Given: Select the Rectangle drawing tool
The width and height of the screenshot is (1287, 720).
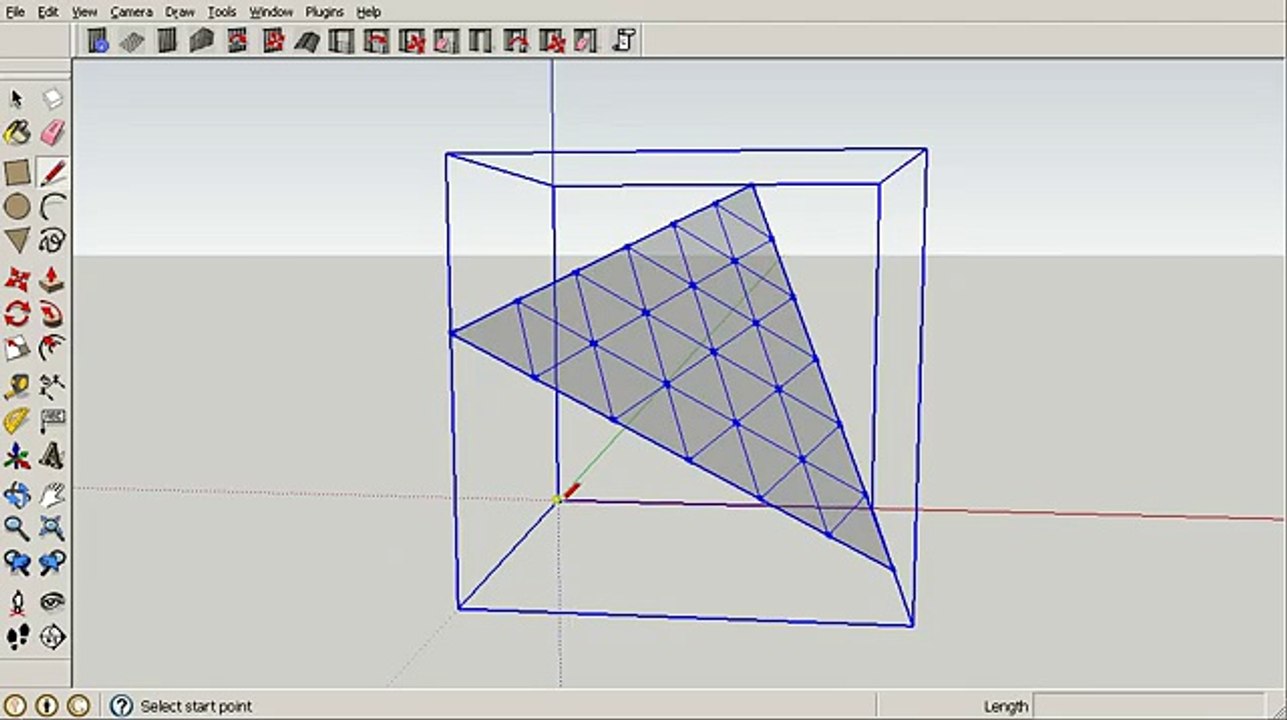Looking at the screenshot, I should coord(17,172).
